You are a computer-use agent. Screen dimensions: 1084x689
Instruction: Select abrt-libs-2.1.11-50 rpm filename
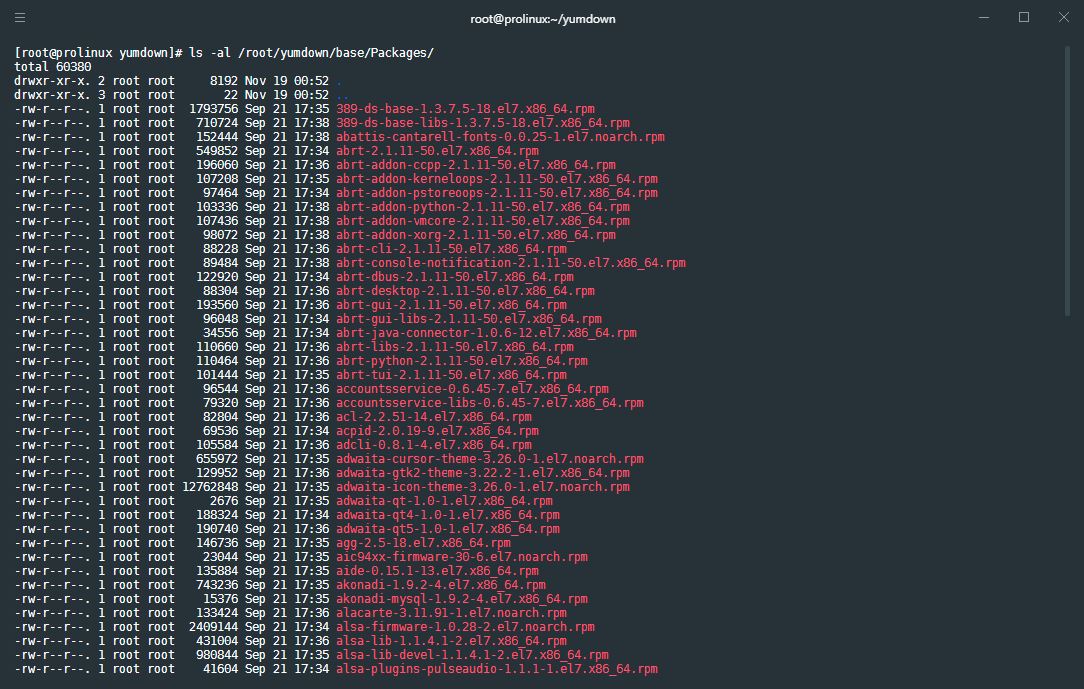point(455,347)
